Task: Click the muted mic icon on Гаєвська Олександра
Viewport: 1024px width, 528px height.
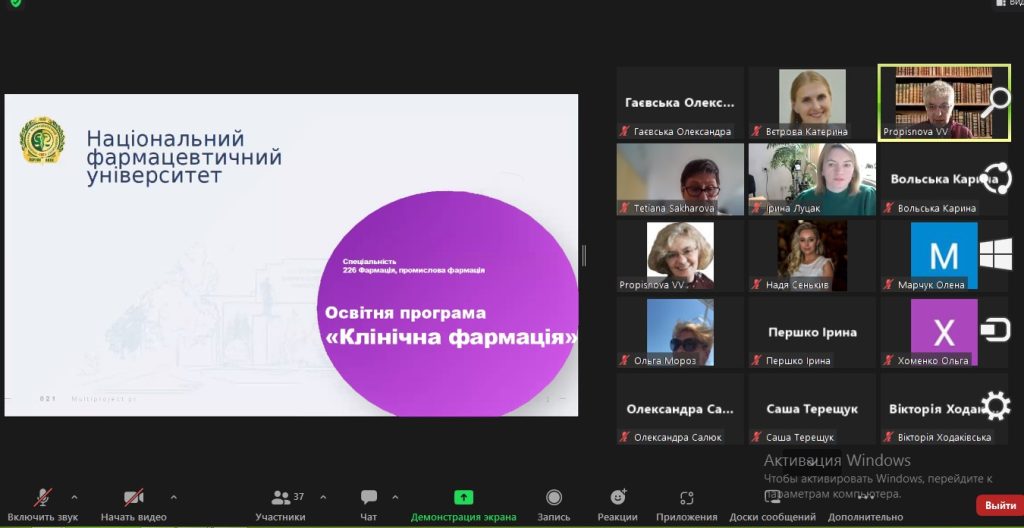Action: tap(625, 131)
